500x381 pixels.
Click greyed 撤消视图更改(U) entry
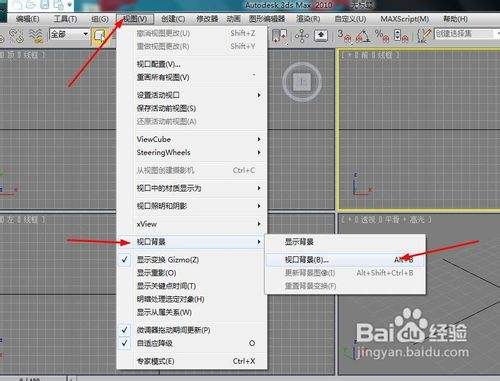(x=192, y=33)
